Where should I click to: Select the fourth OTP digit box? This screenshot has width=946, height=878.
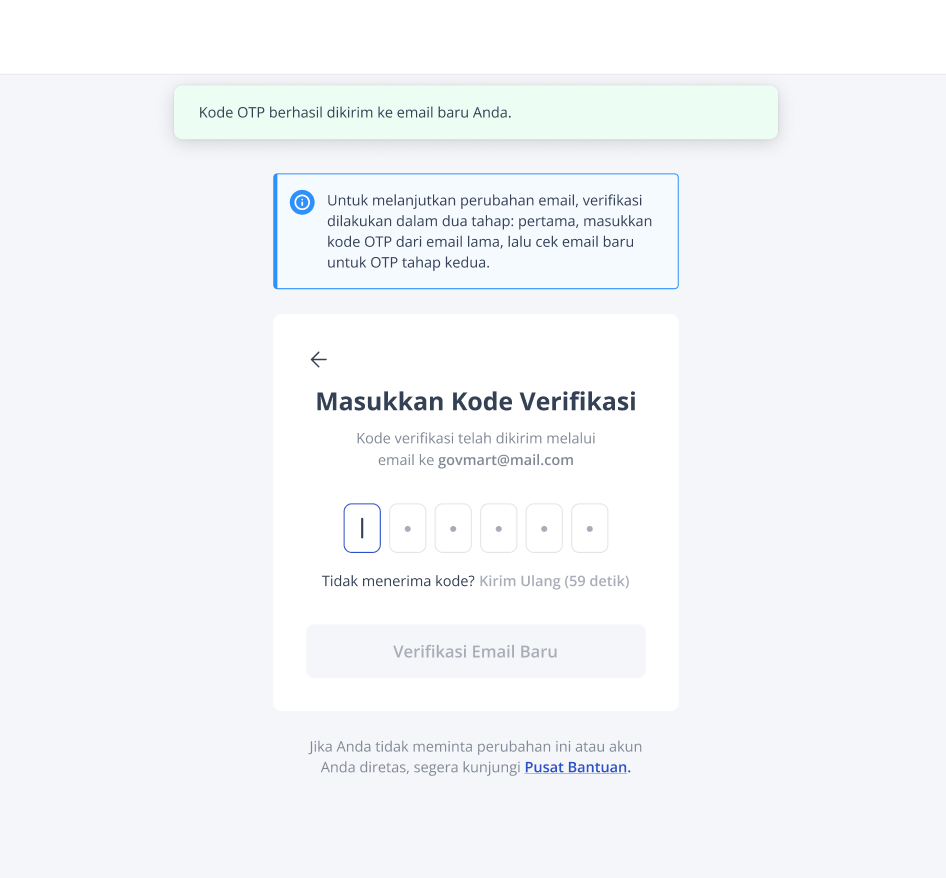(499, 528)
